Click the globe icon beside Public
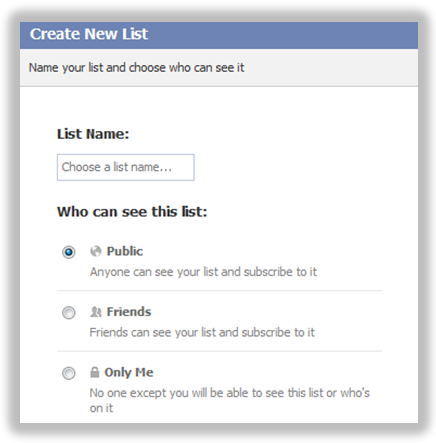This screenshot has width=436, height=443. pos(96,251)
